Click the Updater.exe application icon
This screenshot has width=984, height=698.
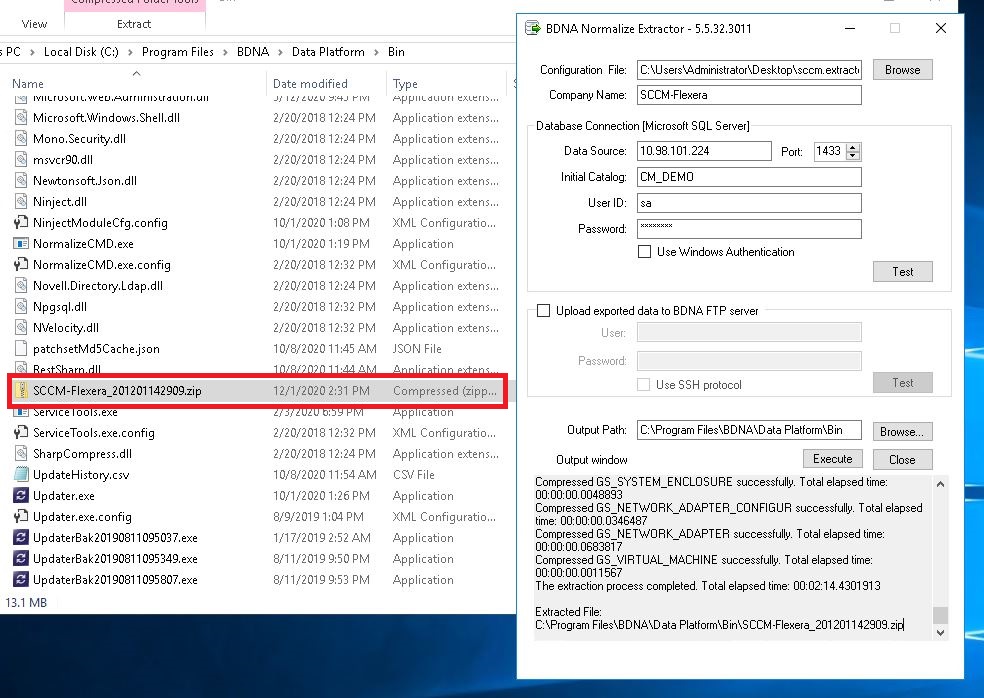tap(21, 495)
